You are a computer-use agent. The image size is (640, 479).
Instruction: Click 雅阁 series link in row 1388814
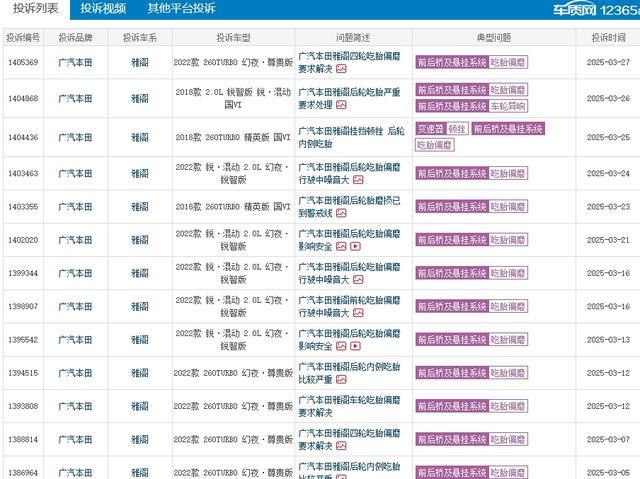click(x=140, y=439)
